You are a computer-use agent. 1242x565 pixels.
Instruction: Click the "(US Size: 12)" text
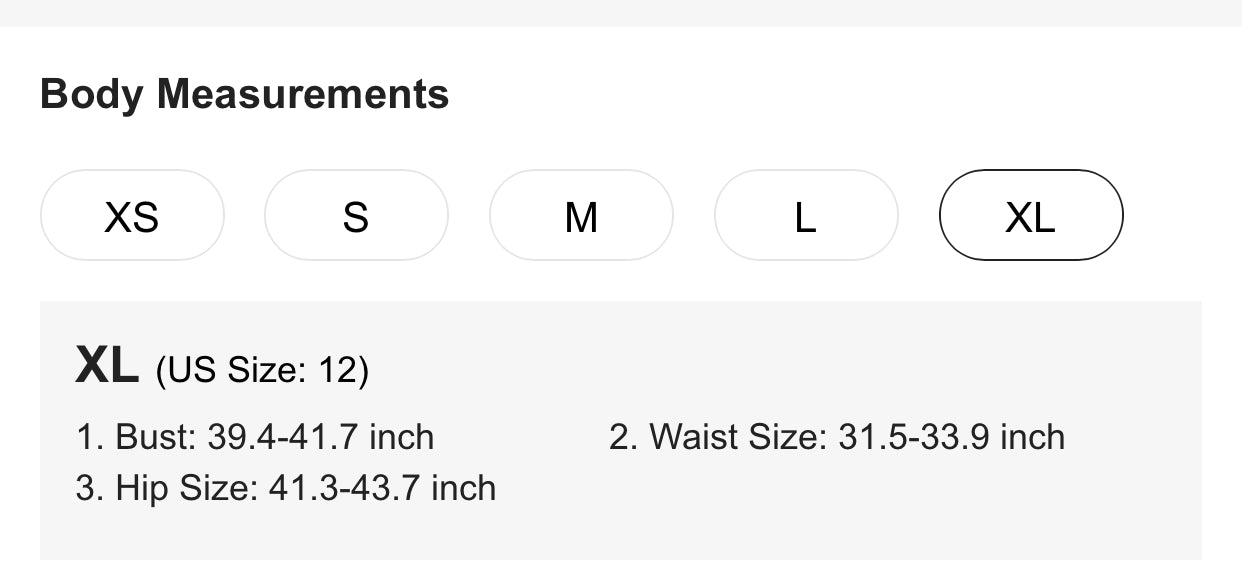262,371
